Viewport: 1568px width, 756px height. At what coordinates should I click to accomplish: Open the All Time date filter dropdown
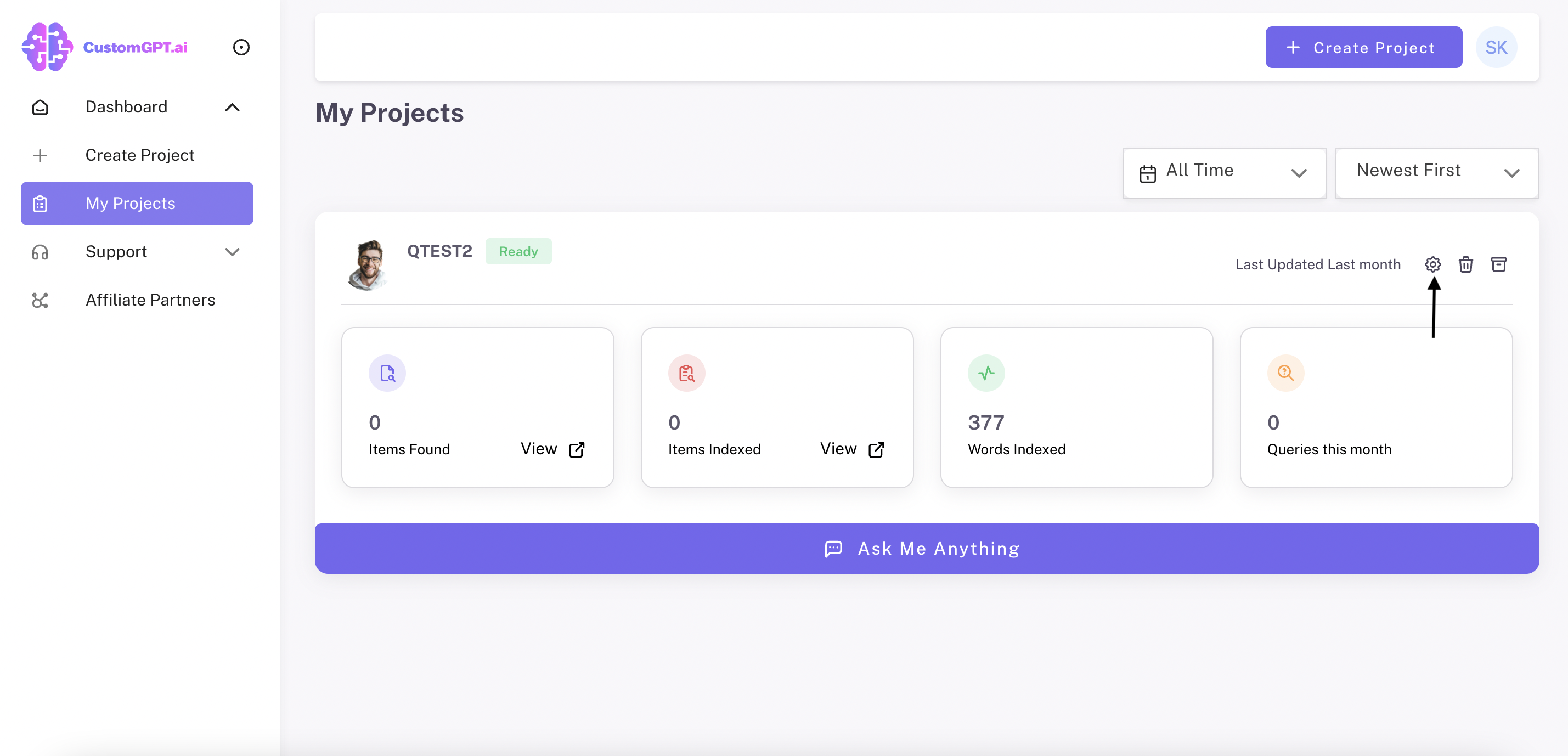1223,172
